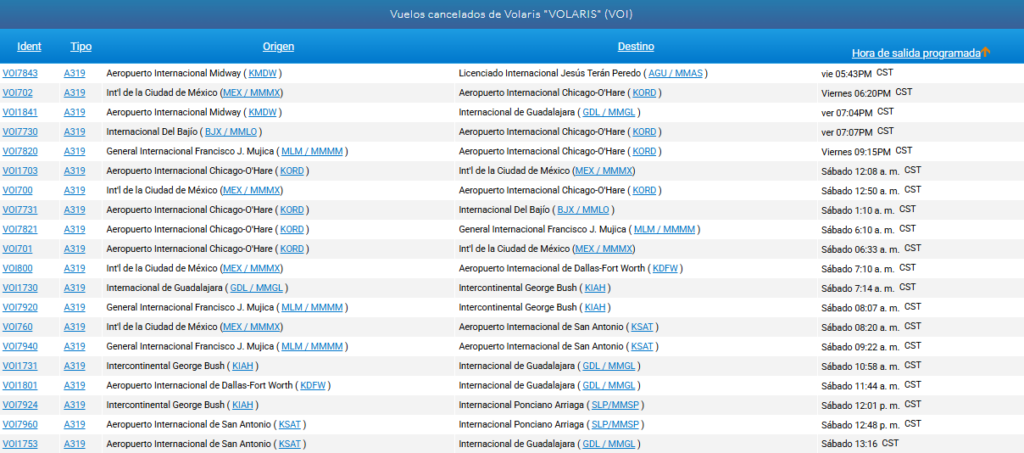
Task: Open GDL / MMGL origin for VOI1730
Action: pyautogui.click(x=257, y=288)
